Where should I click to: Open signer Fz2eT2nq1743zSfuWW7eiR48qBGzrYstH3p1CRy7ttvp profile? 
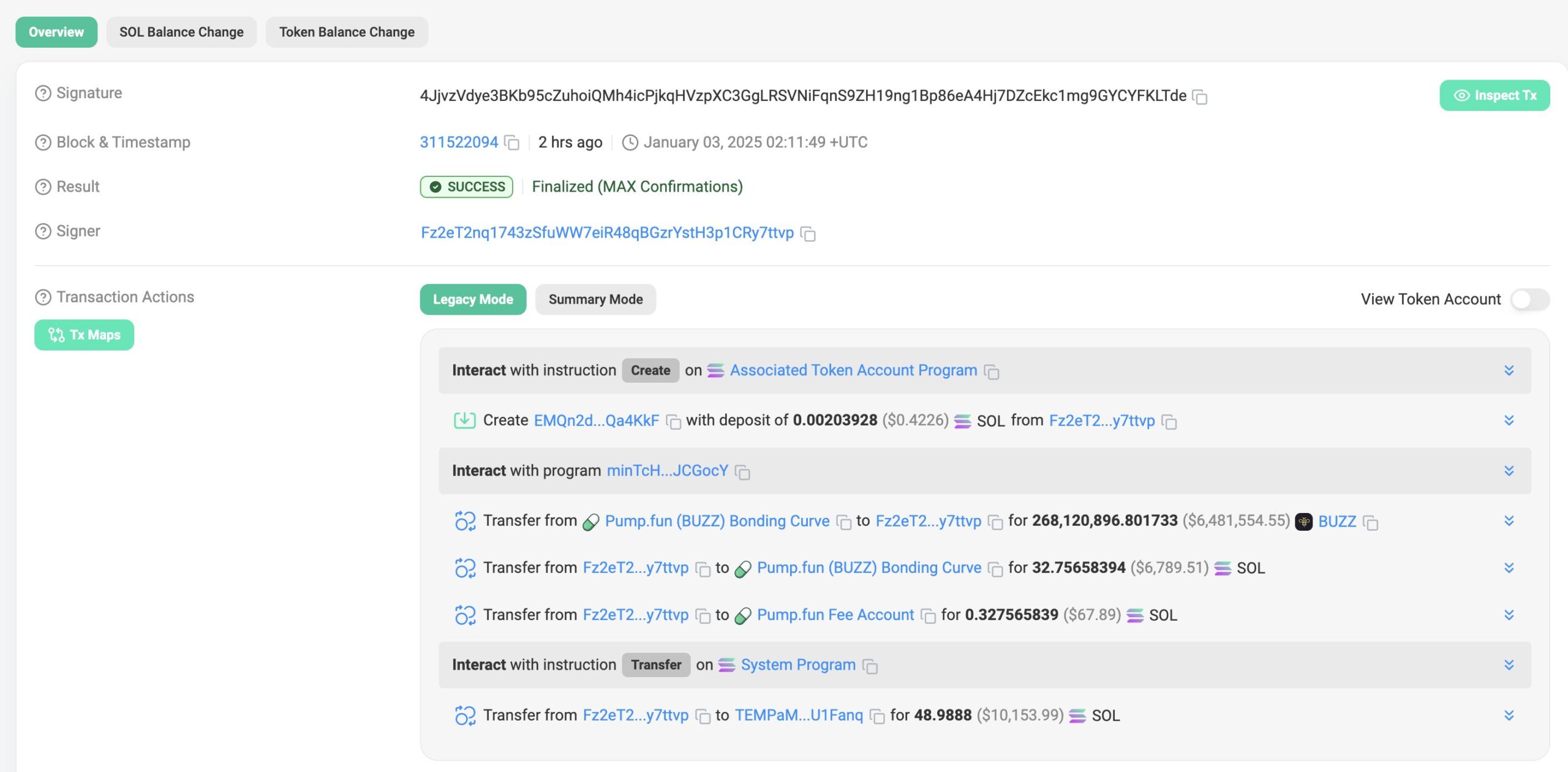tap(607, 231)
